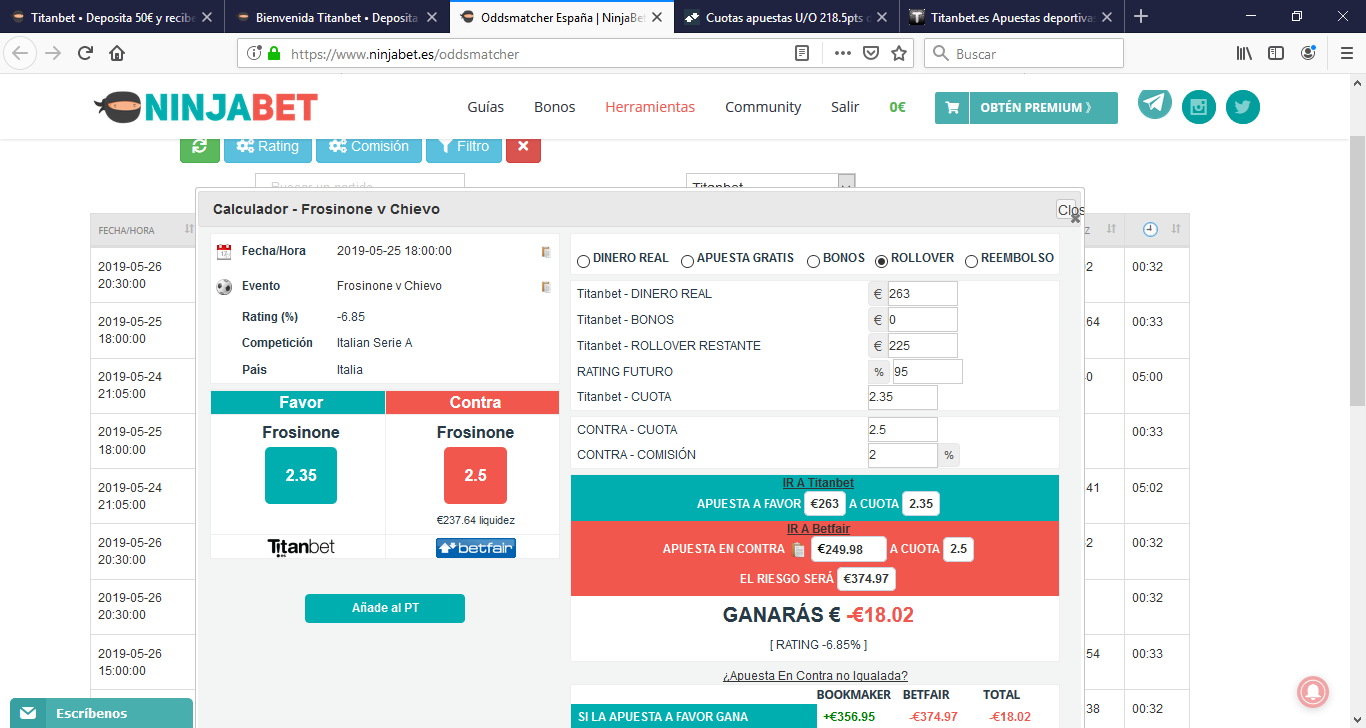Open the Bonos menu item

555,107
